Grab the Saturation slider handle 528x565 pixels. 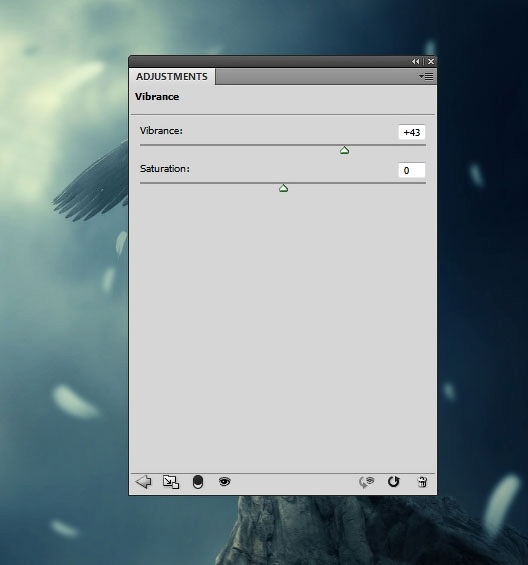284,188
